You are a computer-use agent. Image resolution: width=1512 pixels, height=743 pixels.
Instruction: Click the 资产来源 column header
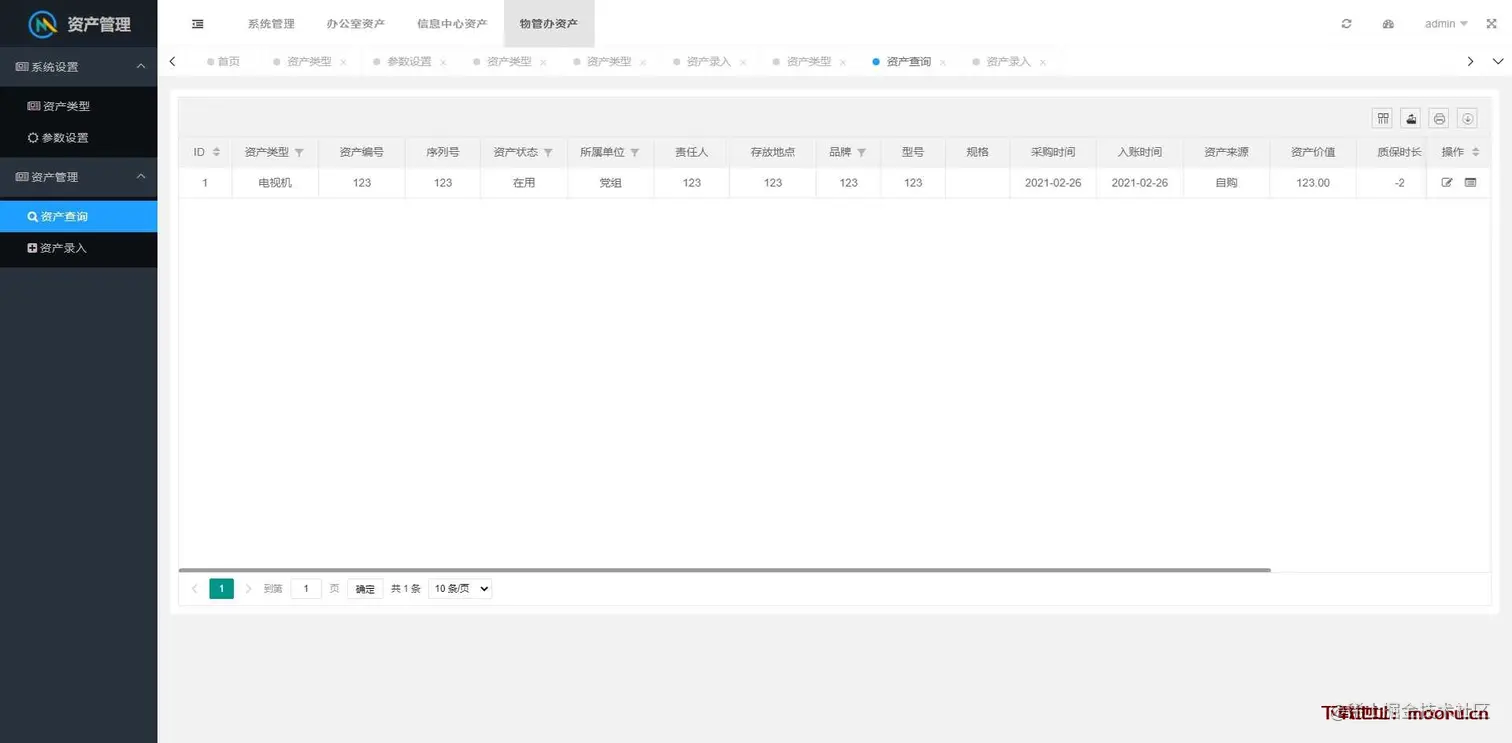[1226, 152]
